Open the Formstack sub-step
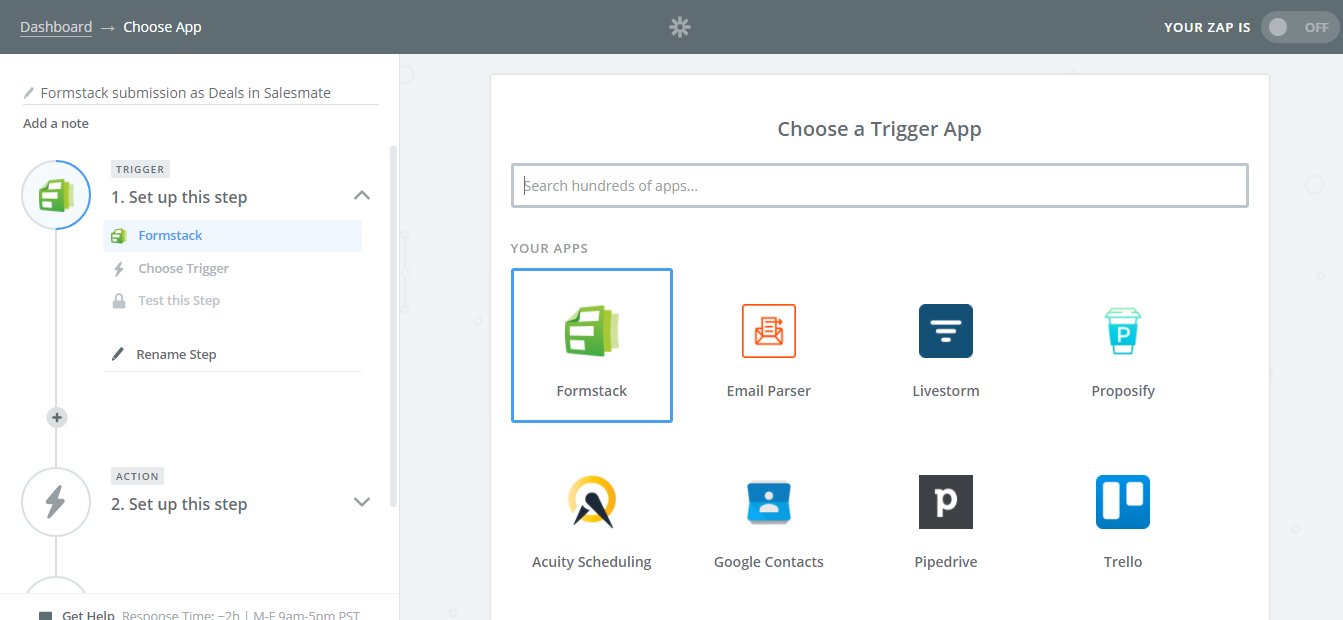Screen dimensions: 1343x620 [232, 236]
